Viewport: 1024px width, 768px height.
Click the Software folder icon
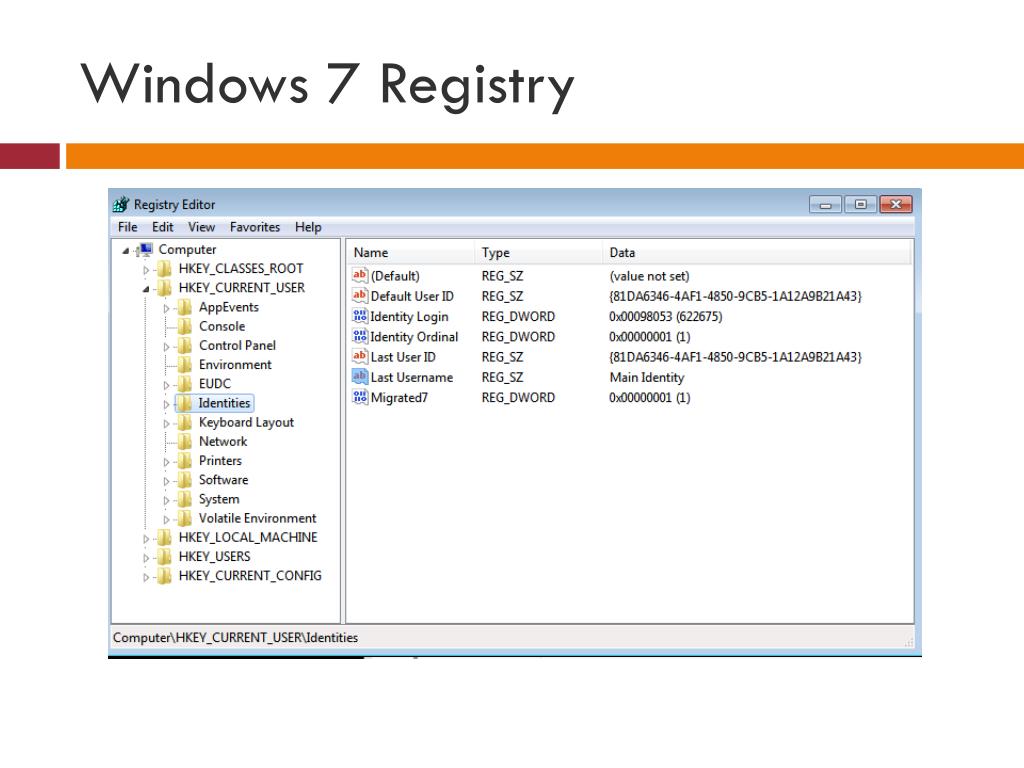coord(185,479)
